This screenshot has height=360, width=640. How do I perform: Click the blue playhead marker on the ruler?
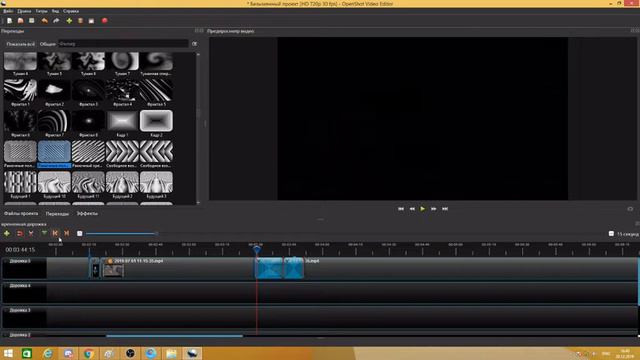click(256, 249)
